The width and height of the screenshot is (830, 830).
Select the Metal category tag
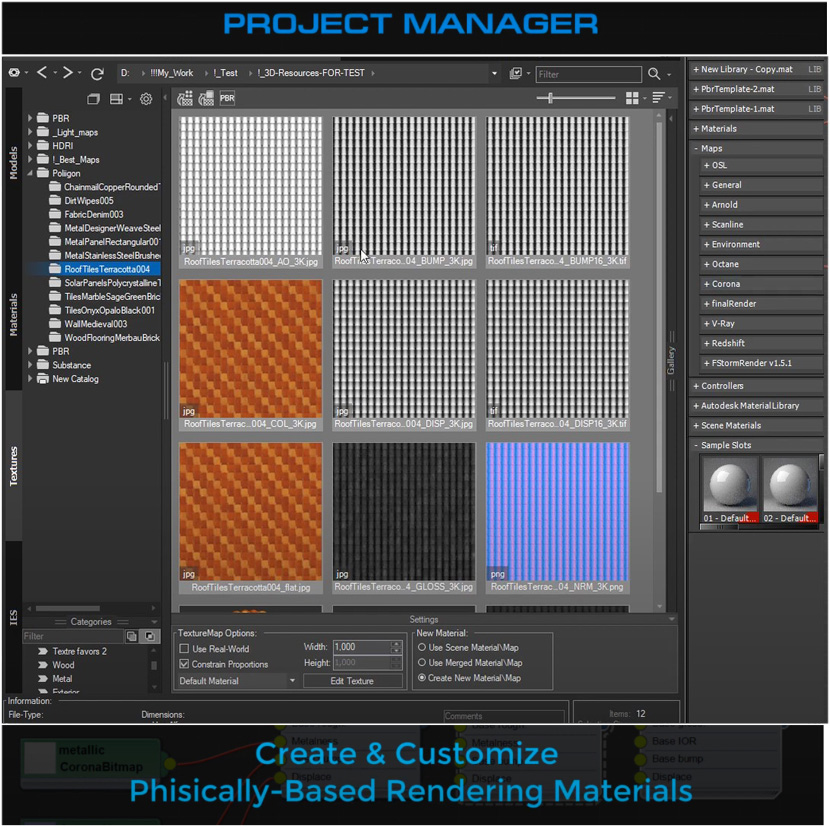click(x=62, y=679)
